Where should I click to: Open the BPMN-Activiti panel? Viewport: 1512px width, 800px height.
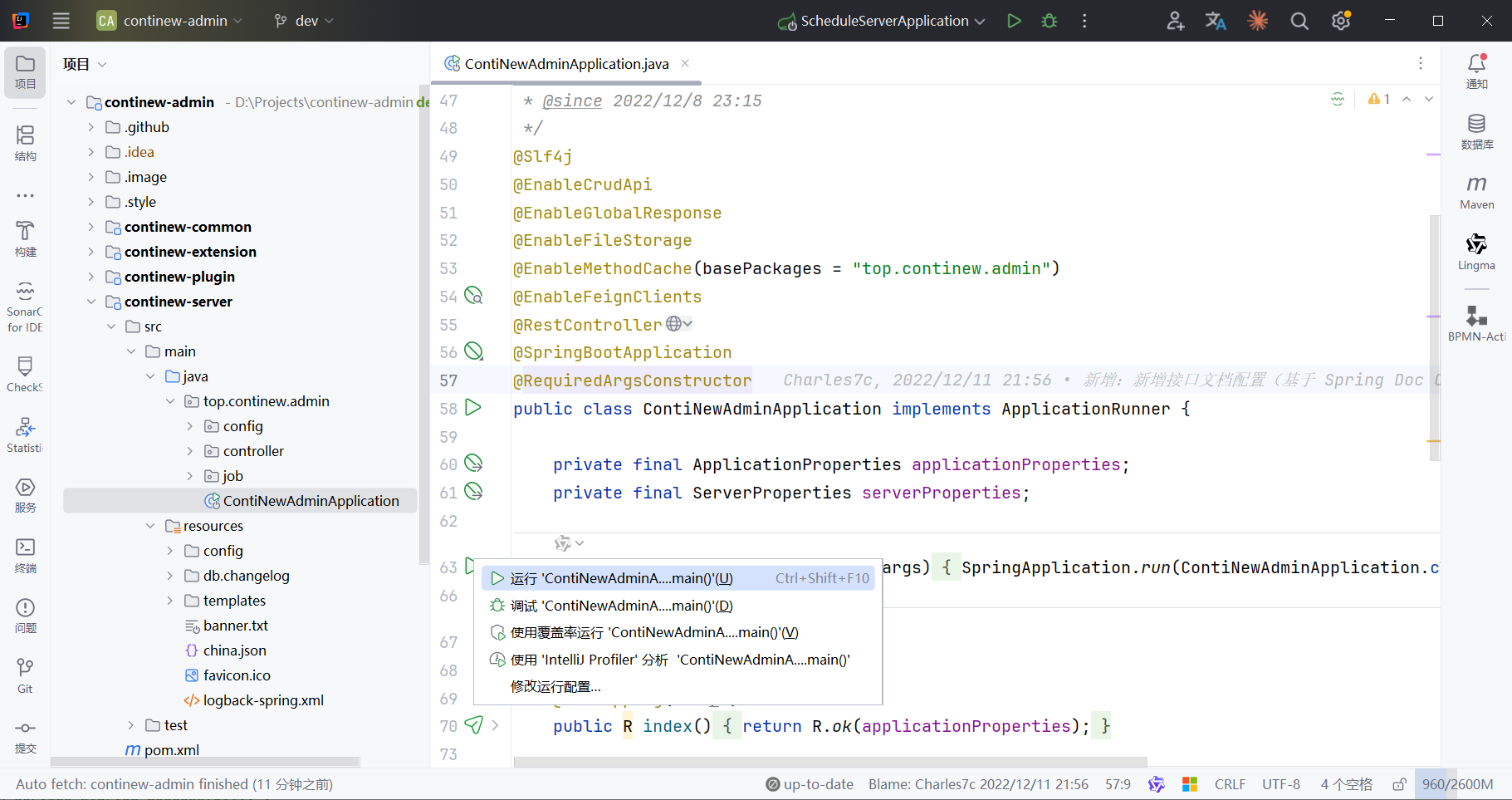click(x=1476, y=323)
